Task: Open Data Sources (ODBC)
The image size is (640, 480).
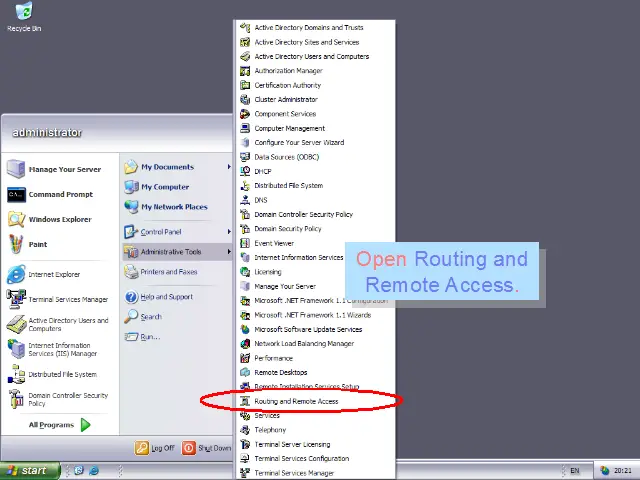Action: click(x=316, y=157)
